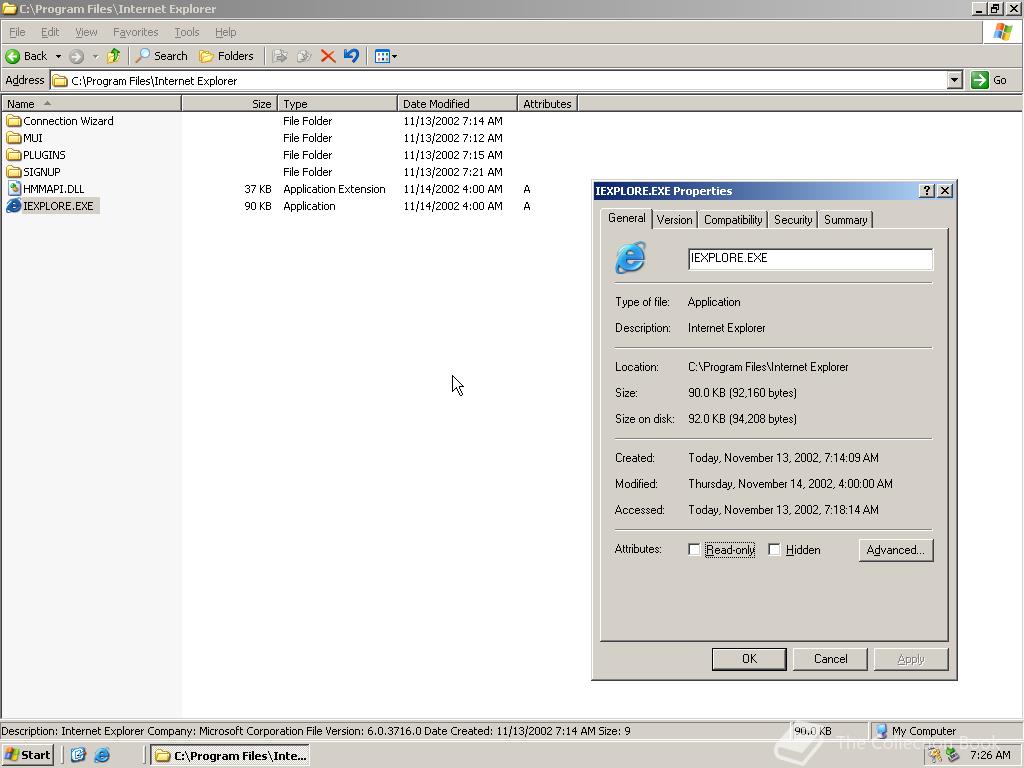Screen dimensions: 1024x768
Task: Open the Search pane
Action: [161, 56]
